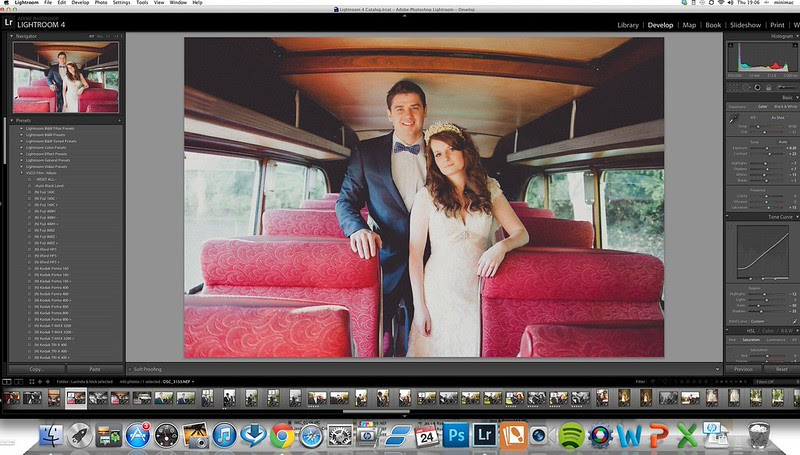The width and height of the screenshot is (800, 455).
Task: Select the Red Eye Correction tool
Action: 758,88
